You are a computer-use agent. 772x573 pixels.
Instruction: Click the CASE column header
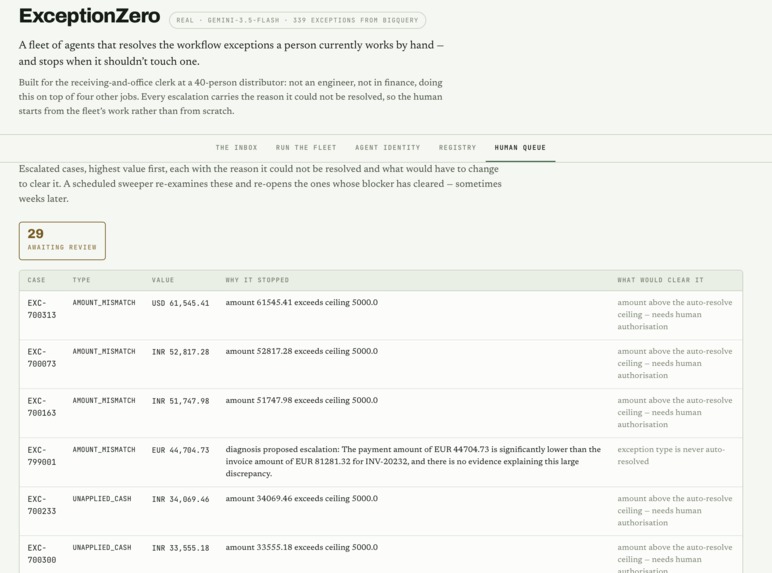coord(36,280)
